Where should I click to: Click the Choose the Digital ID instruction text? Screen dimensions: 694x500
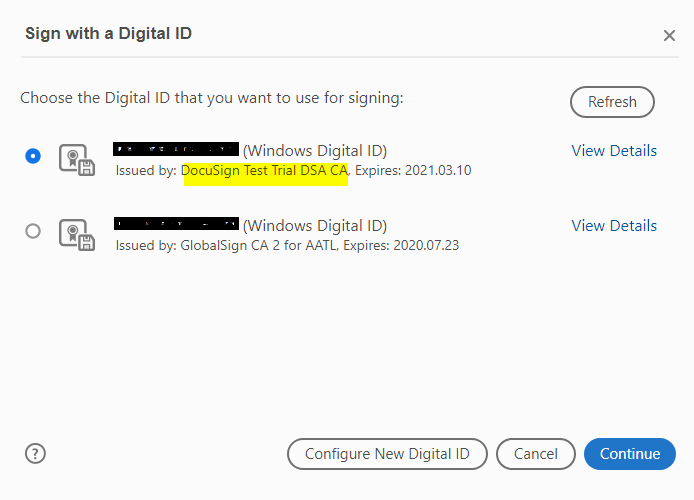[x=211, y=99]
